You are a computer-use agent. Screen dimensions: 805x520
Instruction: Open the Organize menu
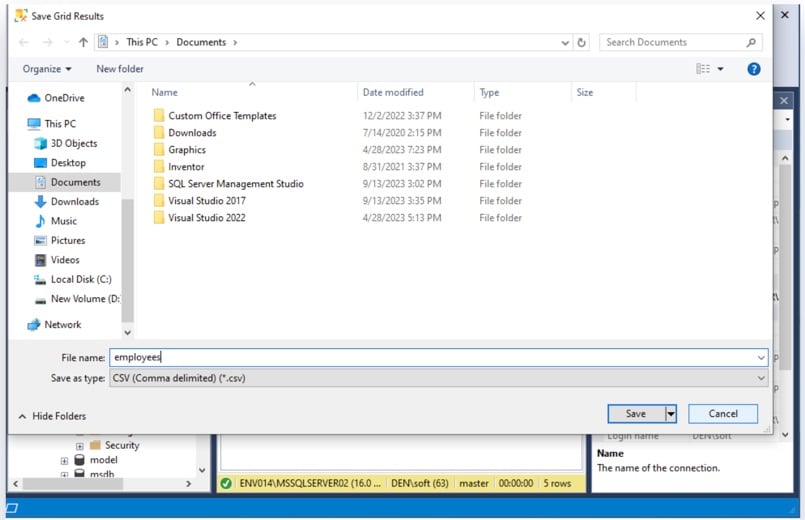47,69
